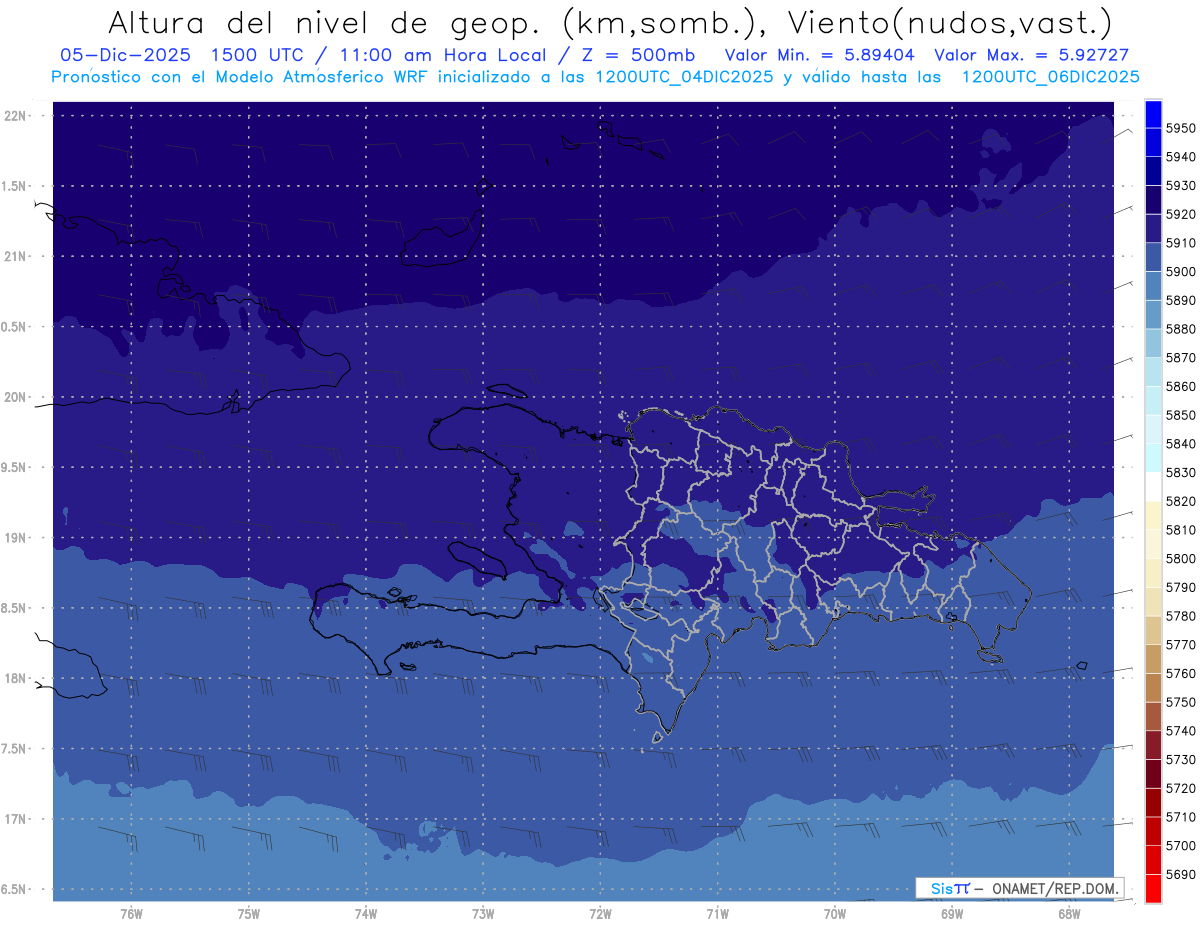Click the '5740' color scale value

1180,731
